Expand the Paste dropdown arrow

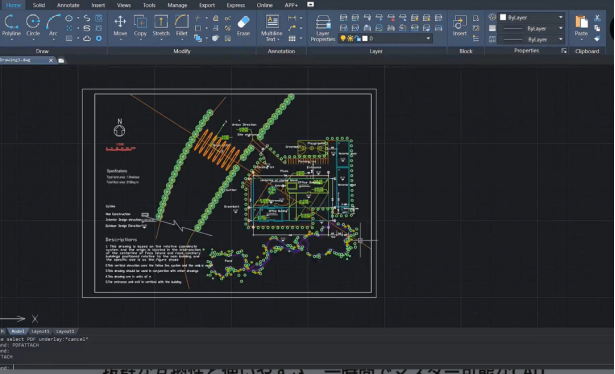tap(581, 39)
